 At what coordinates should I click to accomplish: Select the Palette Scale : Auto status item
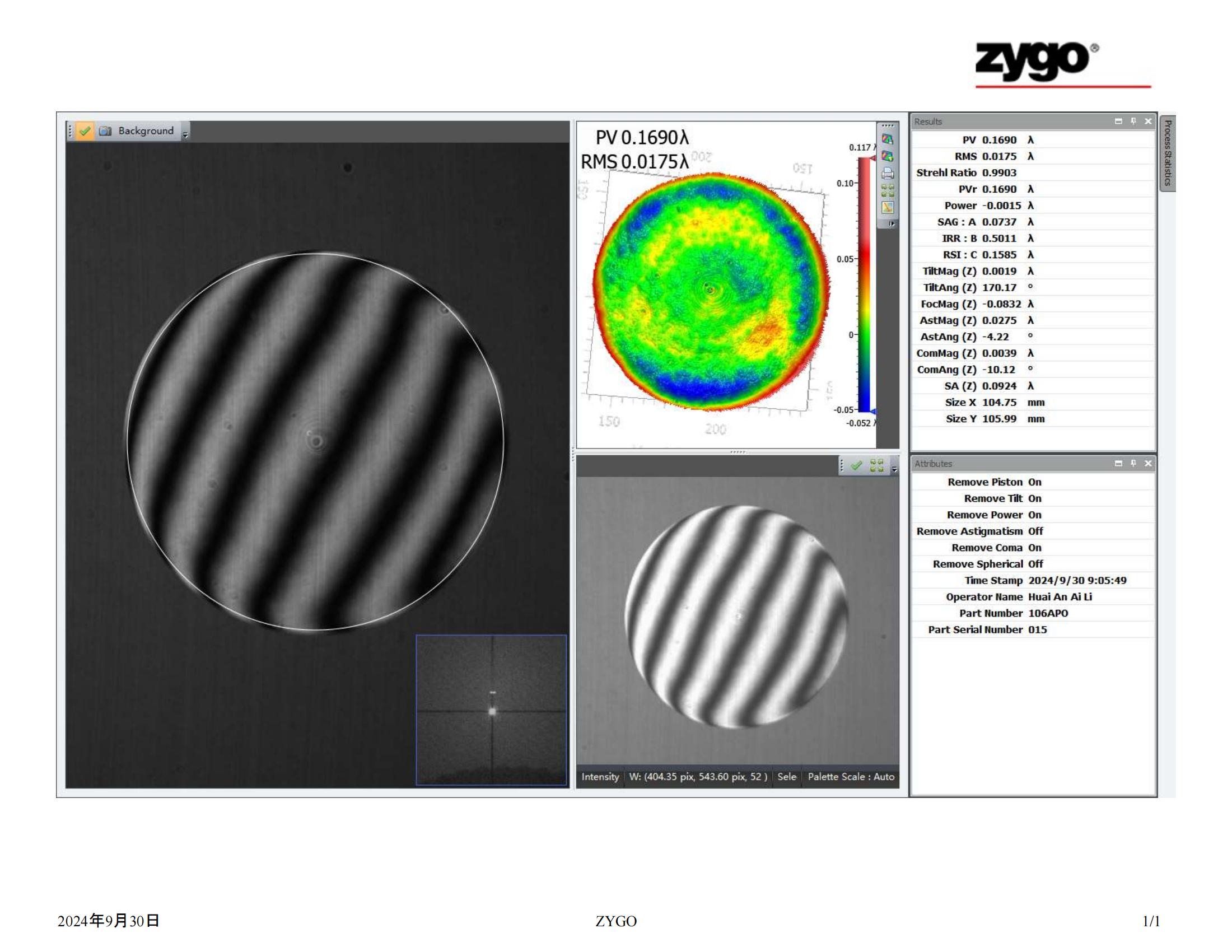coord(853,777)
